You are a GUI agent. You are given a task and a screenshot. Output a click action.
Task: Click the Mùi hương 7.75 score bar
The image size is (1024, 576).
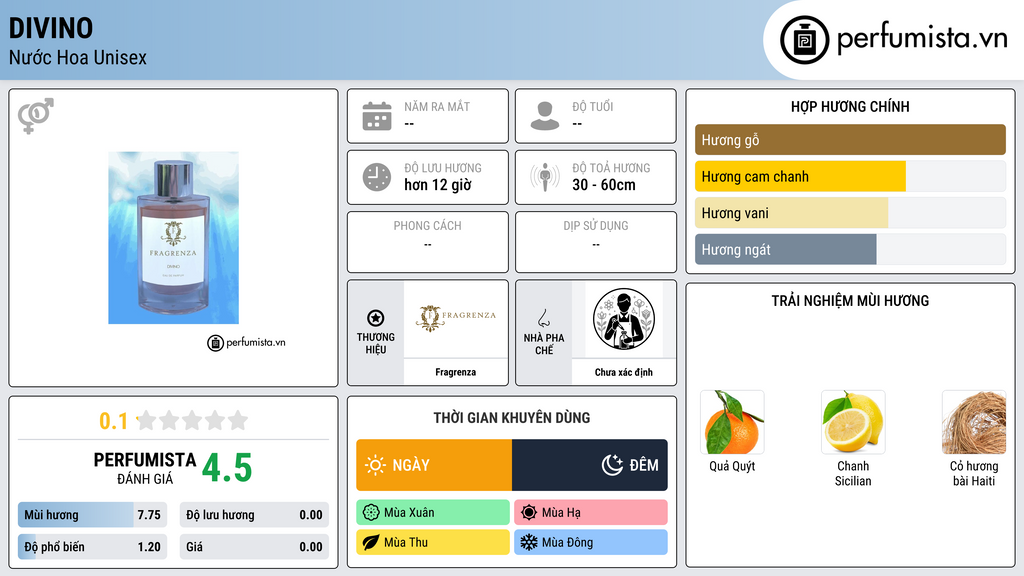tap(93, 515)
